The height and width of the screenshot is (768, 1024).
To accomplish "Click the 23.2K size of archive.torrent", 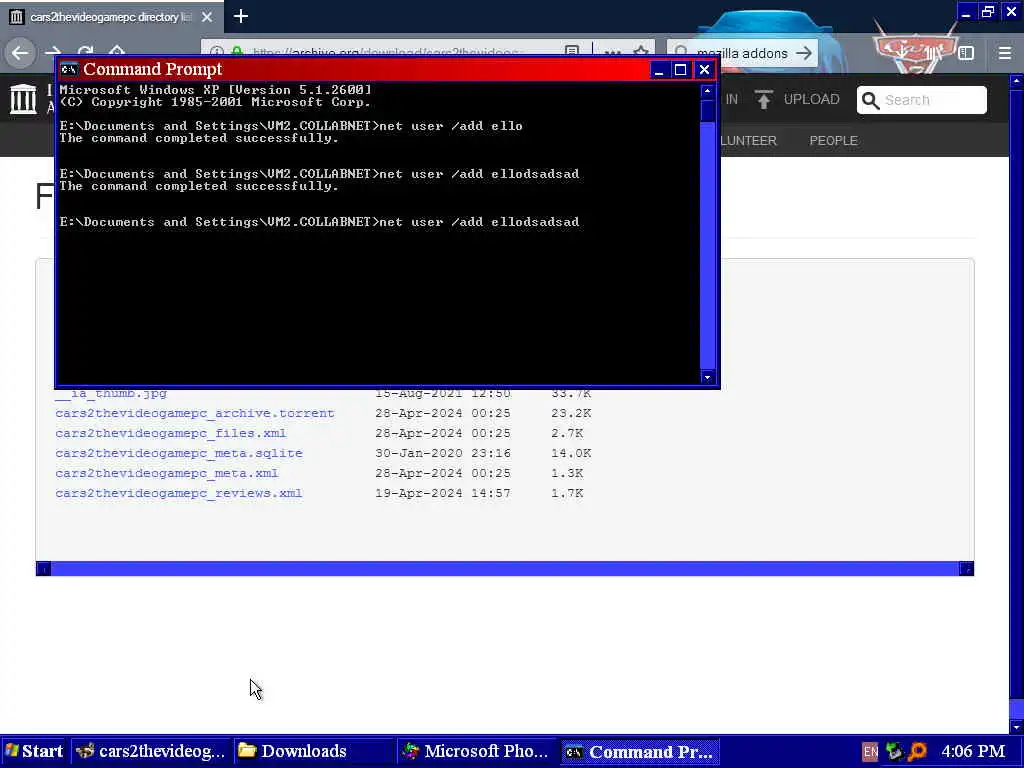I will (571, 413).
